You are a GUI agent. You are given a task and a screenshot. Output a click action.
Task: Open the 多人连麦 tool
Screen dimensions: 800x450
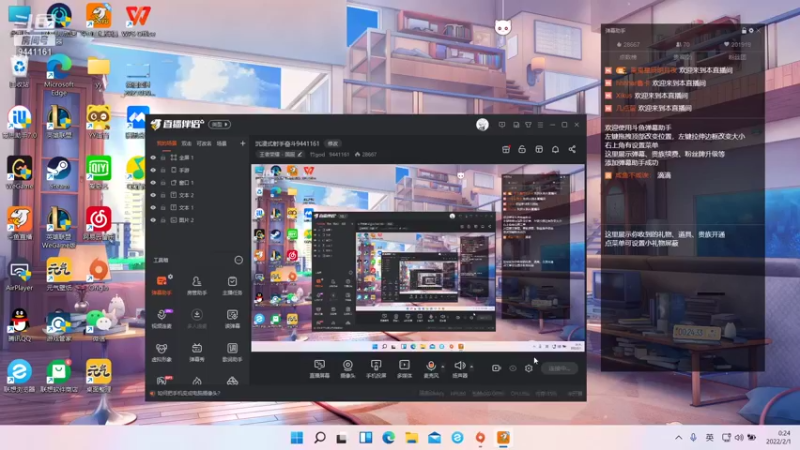(196, 318)
